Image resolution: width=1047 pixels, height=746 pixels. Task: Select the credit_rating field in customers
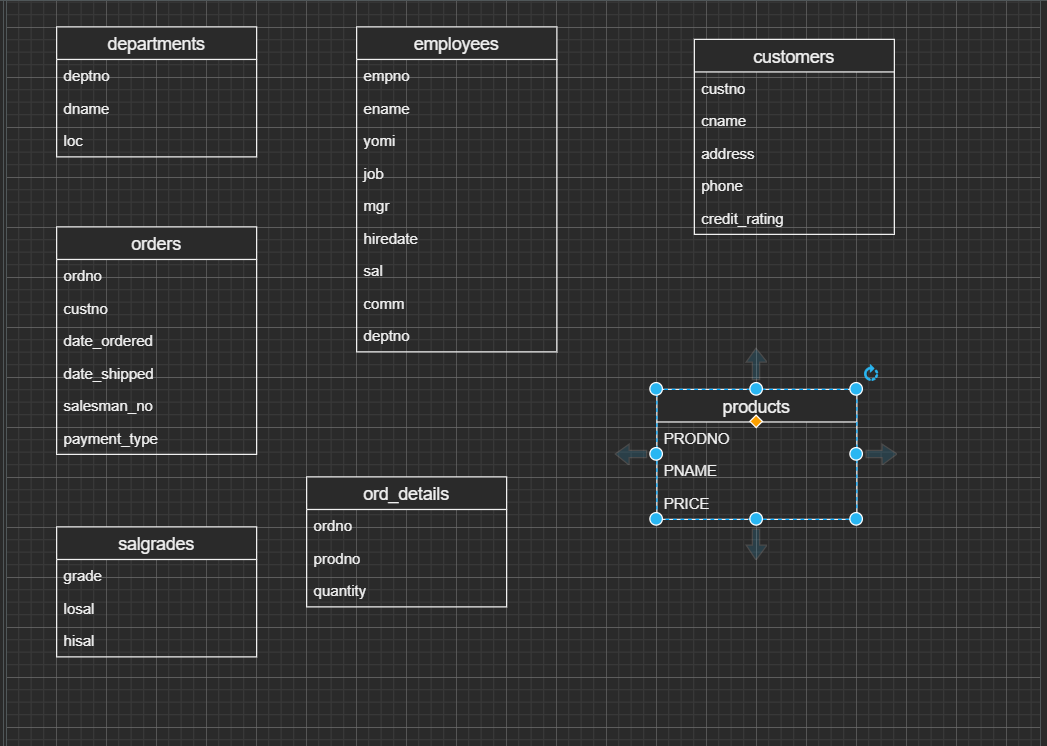740,218
